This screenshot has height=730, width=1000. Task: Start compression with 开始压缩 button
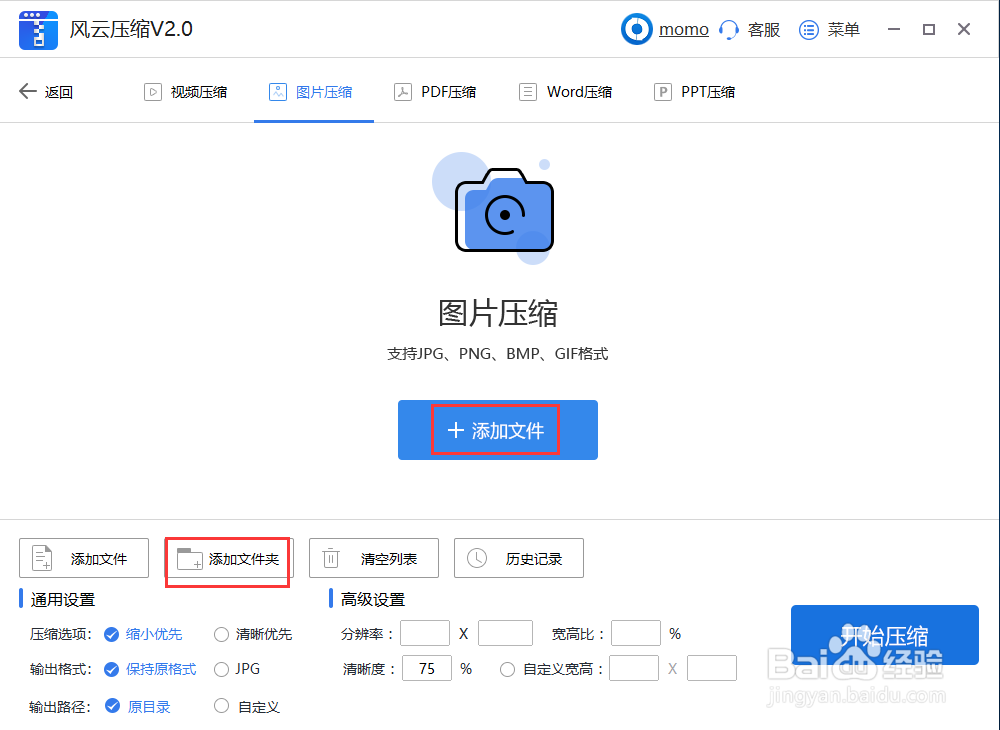(885, 635)
